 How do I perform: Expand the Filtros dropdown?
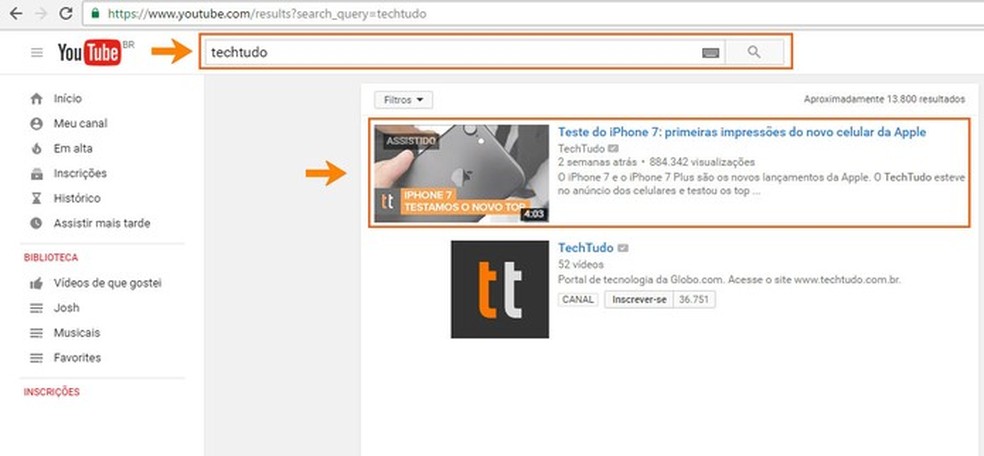pyautogui.click(x=404, y=100)
